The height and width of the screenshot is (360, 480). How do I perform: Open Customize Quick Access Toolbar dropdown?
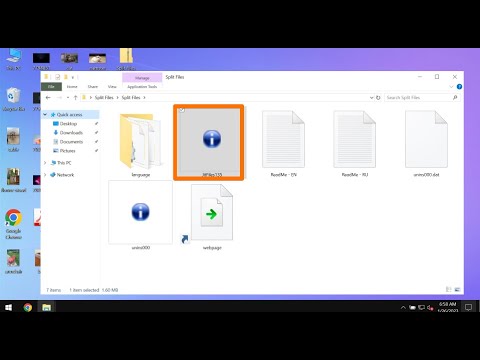point(73,77)
